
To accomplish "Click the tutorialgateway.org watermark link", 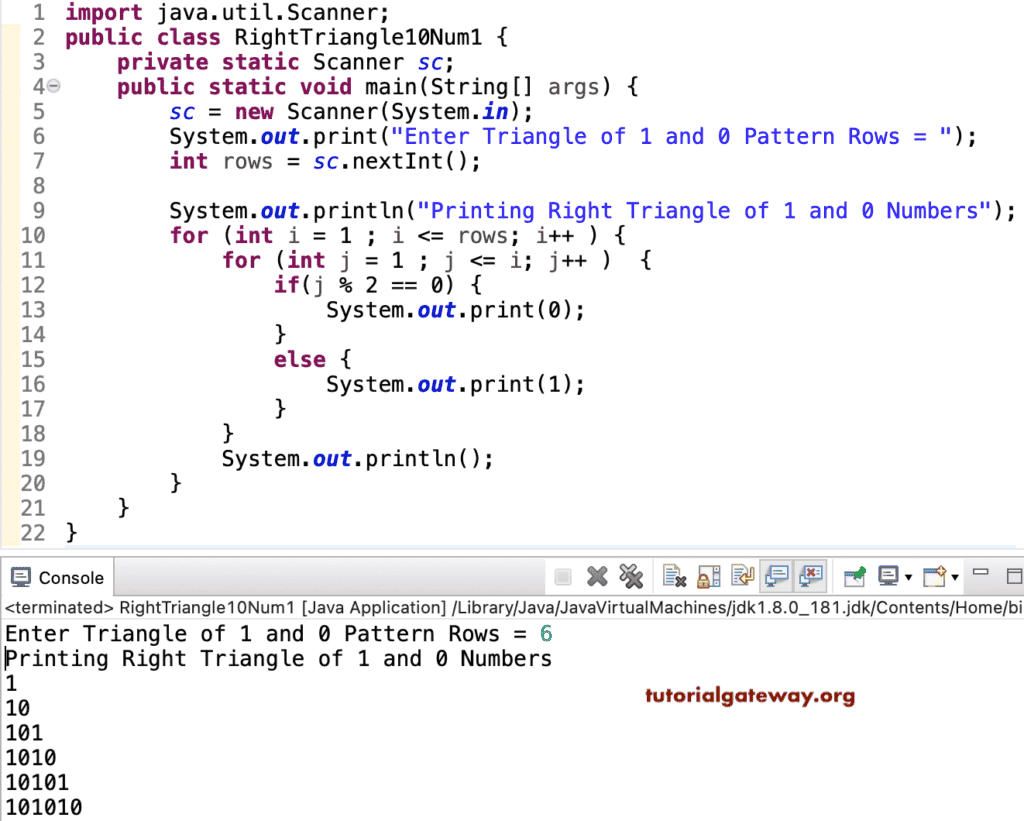I will click(x=750, y=695).
